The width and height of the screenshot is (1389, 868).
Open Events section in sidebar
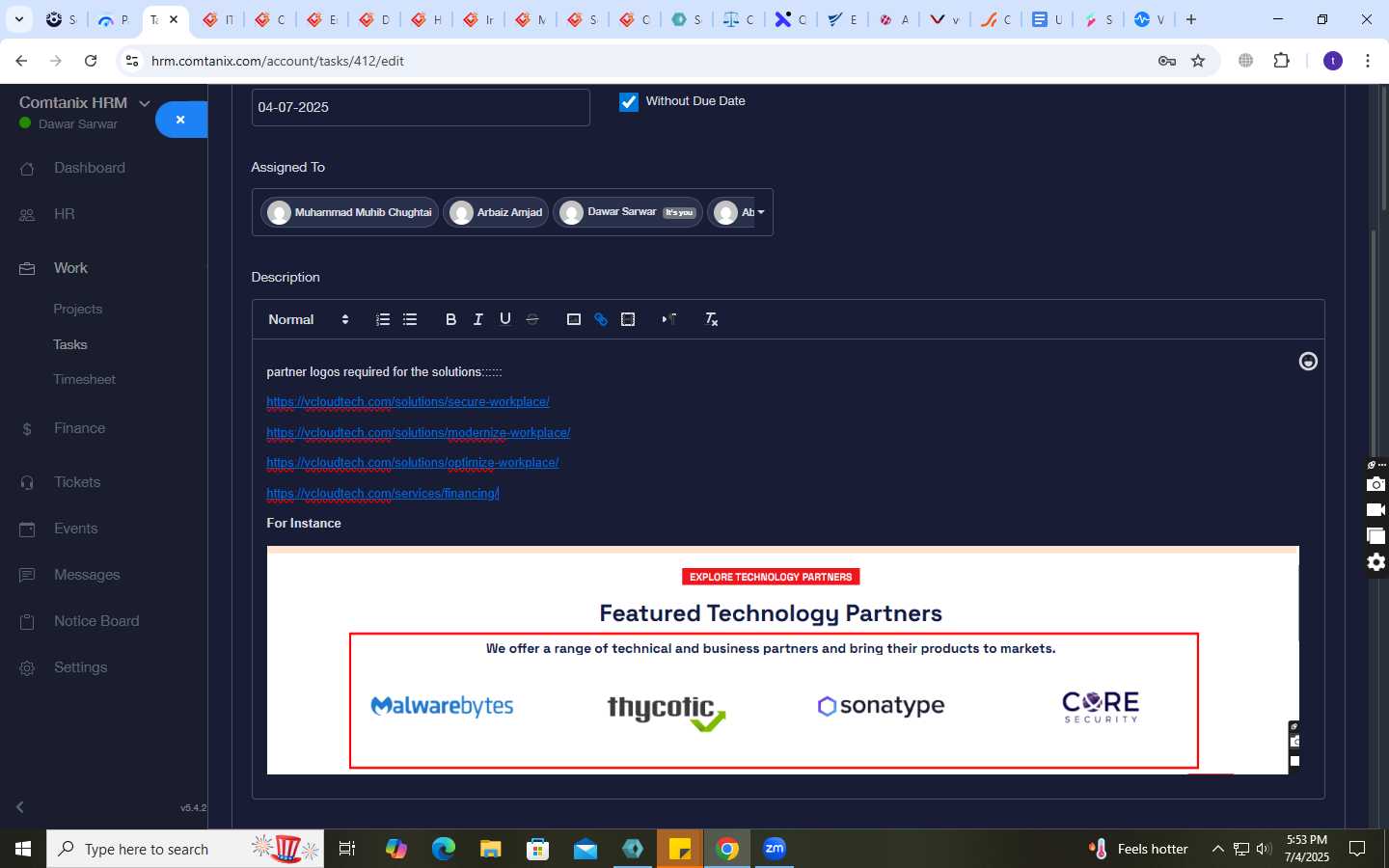point(76,529)
